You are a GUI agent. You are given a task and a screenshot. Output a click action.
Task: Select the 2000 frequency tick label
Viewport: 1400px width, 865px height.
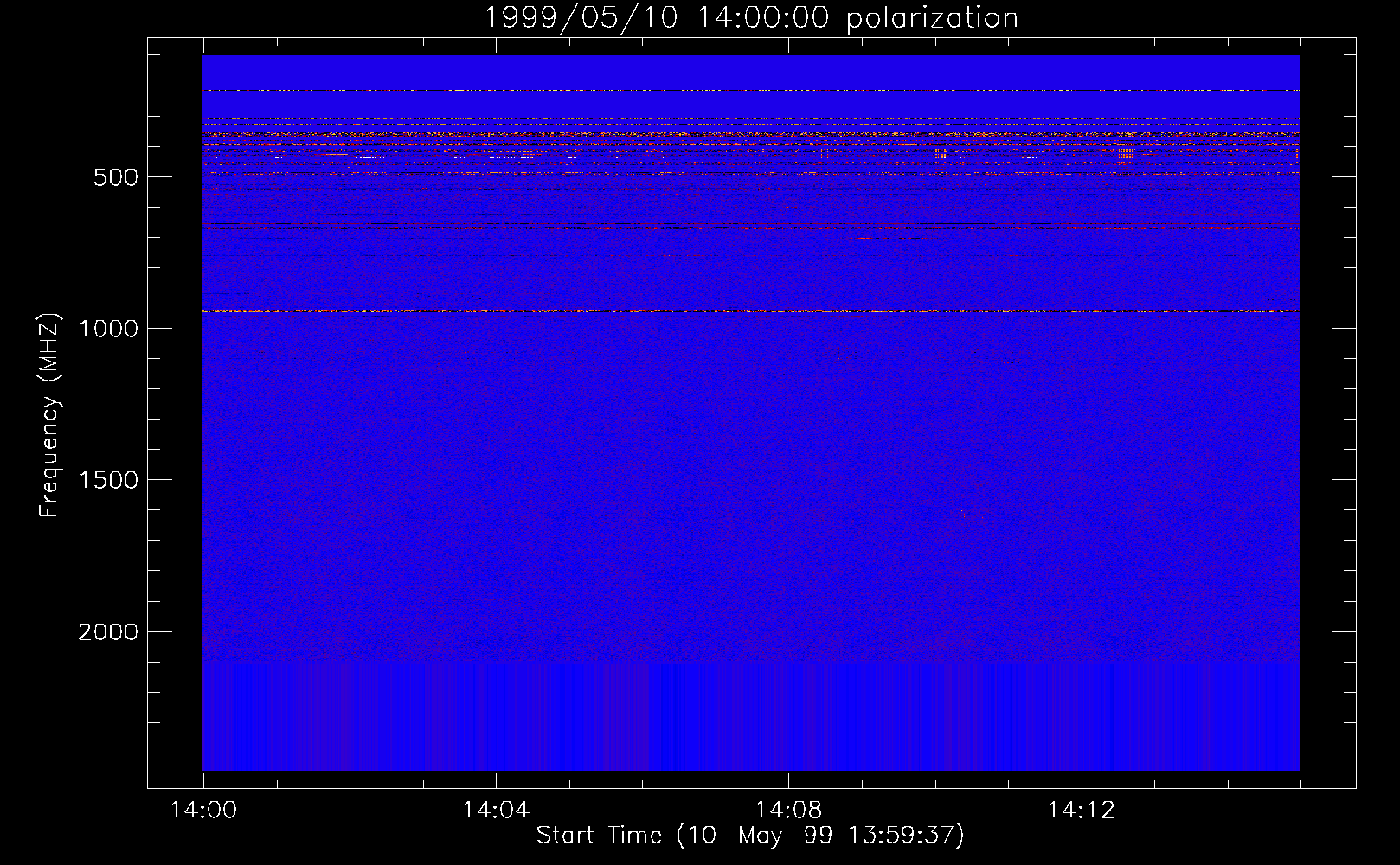pos(109,632)
